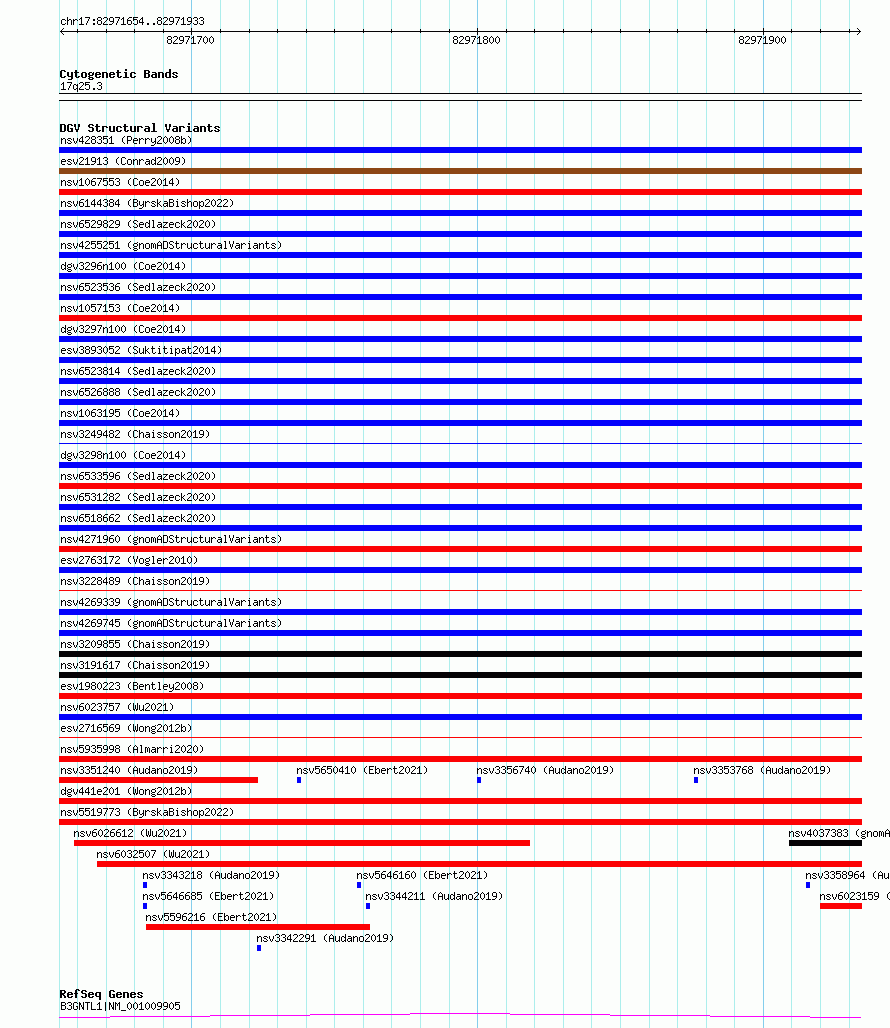
Task: Select nsv6023757 (Wu2021) label
Action: (x=117, y=707)
